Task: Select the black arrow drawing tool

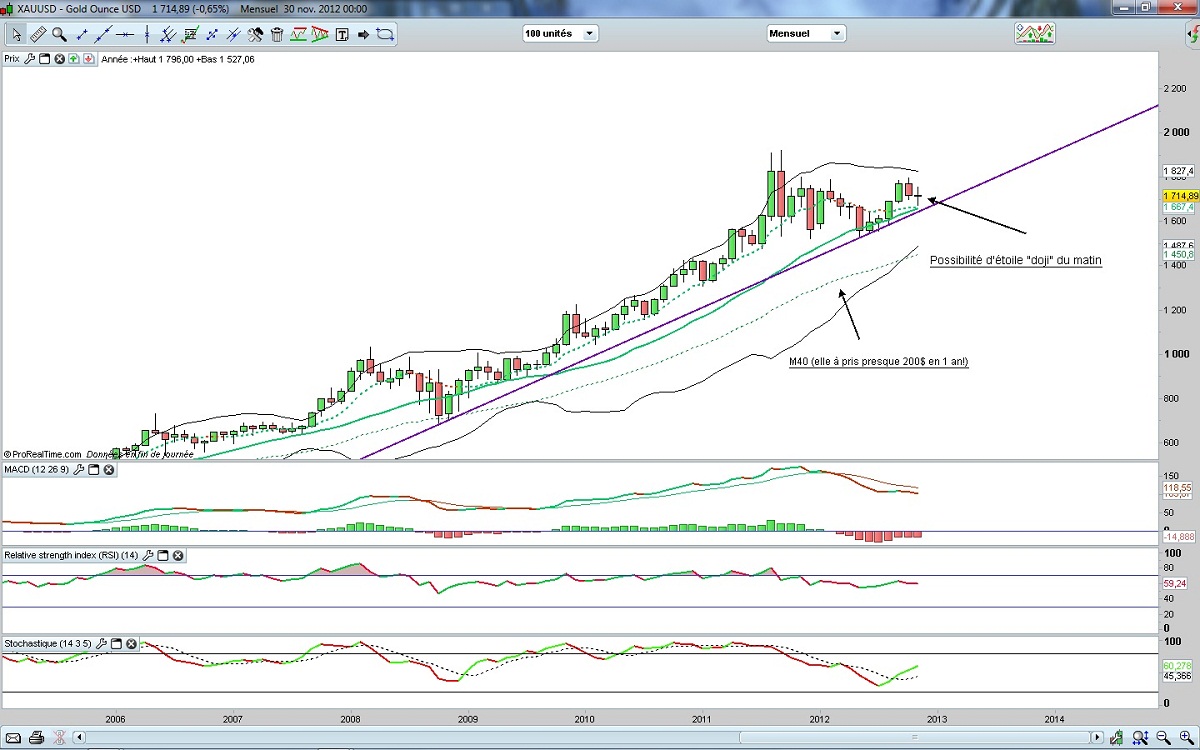Action: [x=363, y=34]
